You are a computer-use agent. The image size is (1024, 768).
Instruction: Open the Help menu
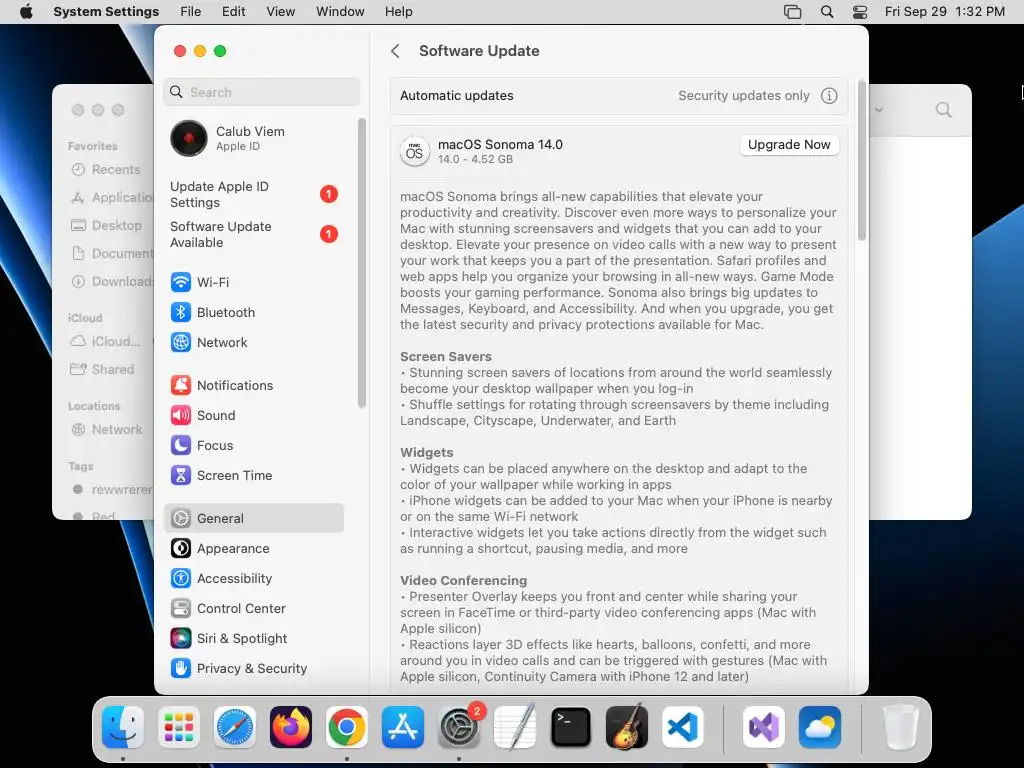(x=398, y=12)
